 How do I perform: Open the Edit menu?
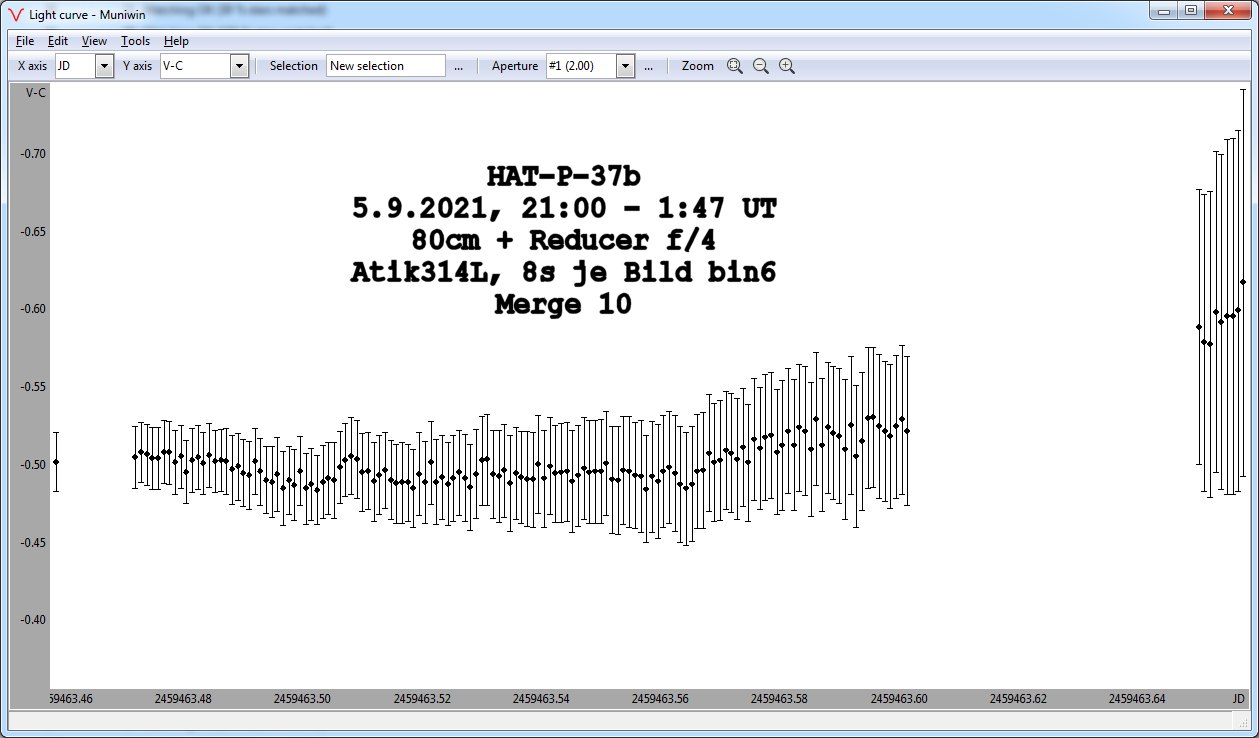(58, 41)
